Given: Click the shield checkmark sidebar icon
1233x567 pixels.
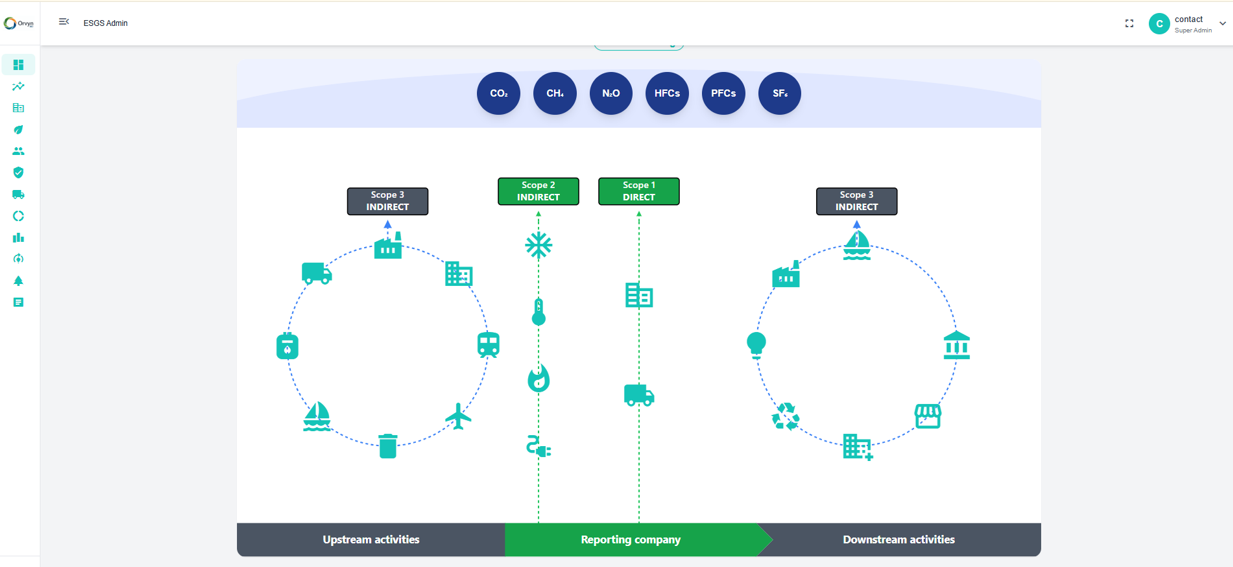Looking at the screenshot, I should (18, 173).
